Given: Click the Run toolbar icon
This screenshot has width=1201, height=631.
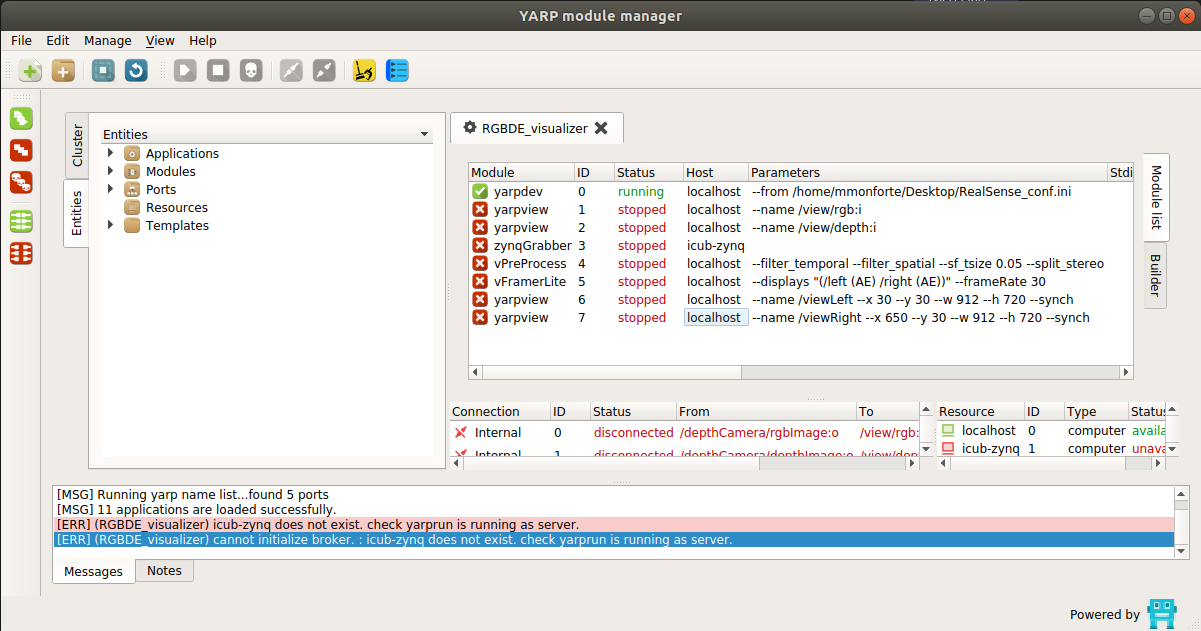Looking at the screenshot, I should pos(185,71).
